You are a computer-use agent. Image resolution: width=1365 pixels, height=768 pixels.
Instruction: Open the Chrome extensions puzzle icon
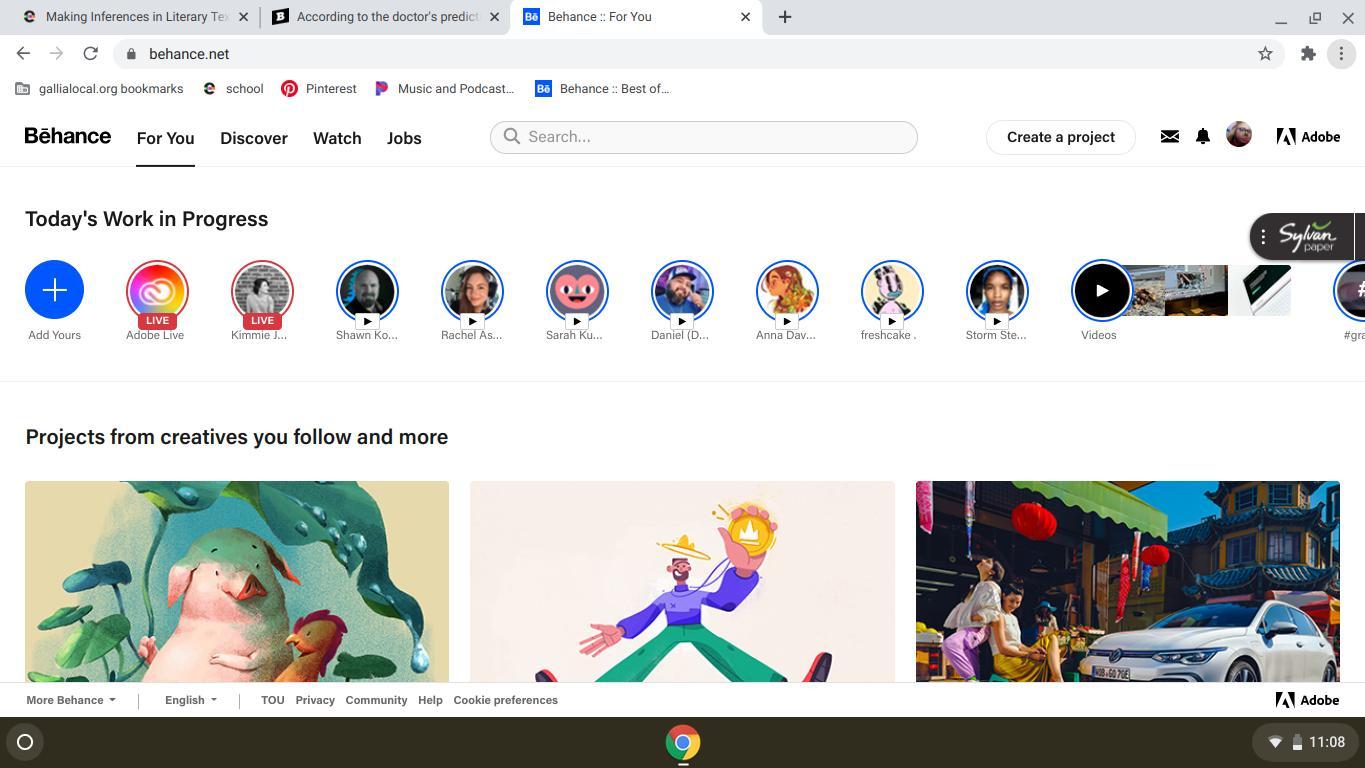point(1308,54)
